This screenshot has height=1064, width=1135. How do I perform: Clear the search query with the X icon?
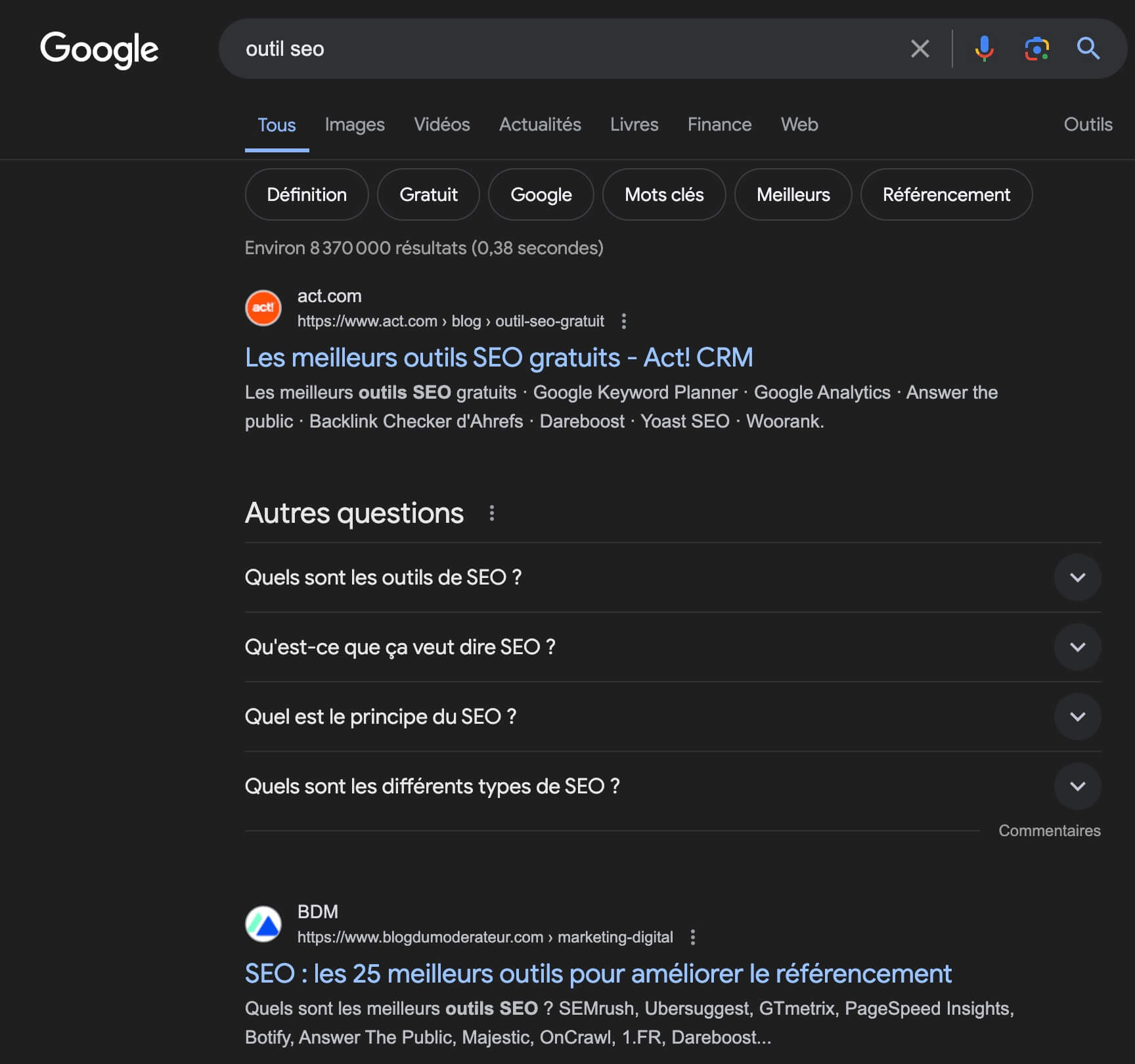coord(920,49)
